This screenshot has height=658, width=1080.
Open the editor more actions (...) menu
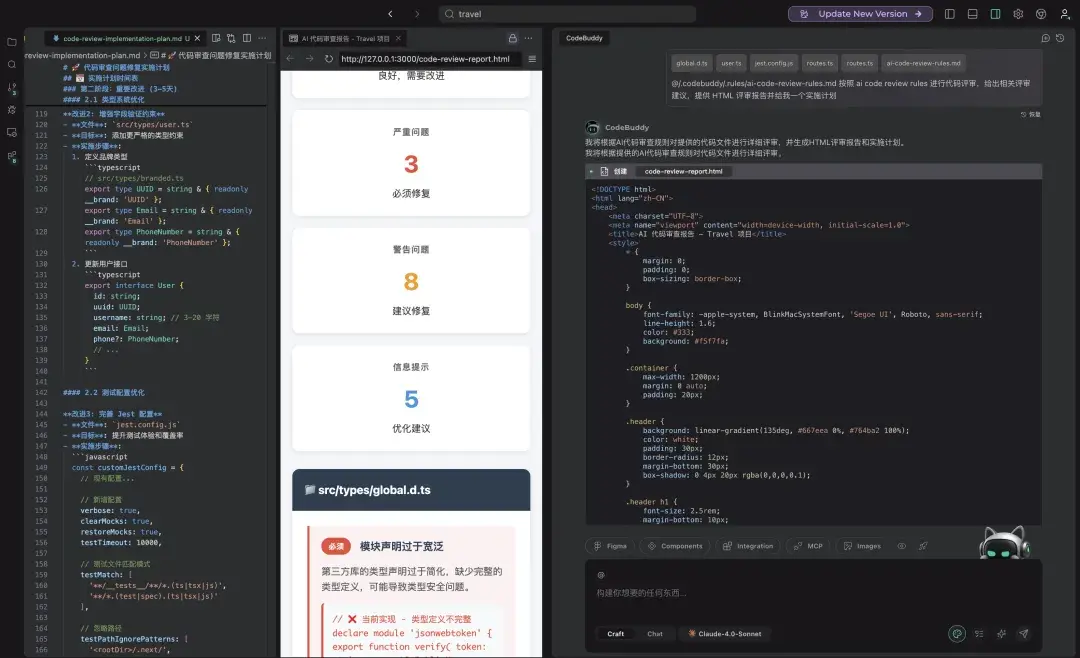click(x=261, y=38)
